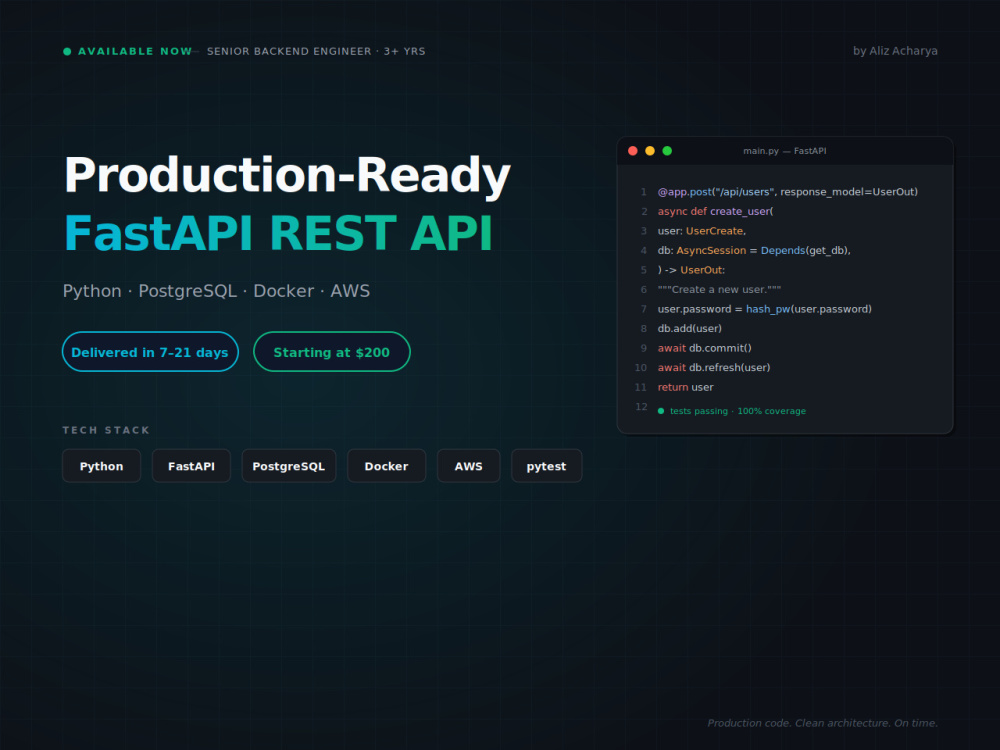The width and height of the screenshot is (1000, 750).
Task: Click the 'Production-Ready' headline
Action: point(287,175)
